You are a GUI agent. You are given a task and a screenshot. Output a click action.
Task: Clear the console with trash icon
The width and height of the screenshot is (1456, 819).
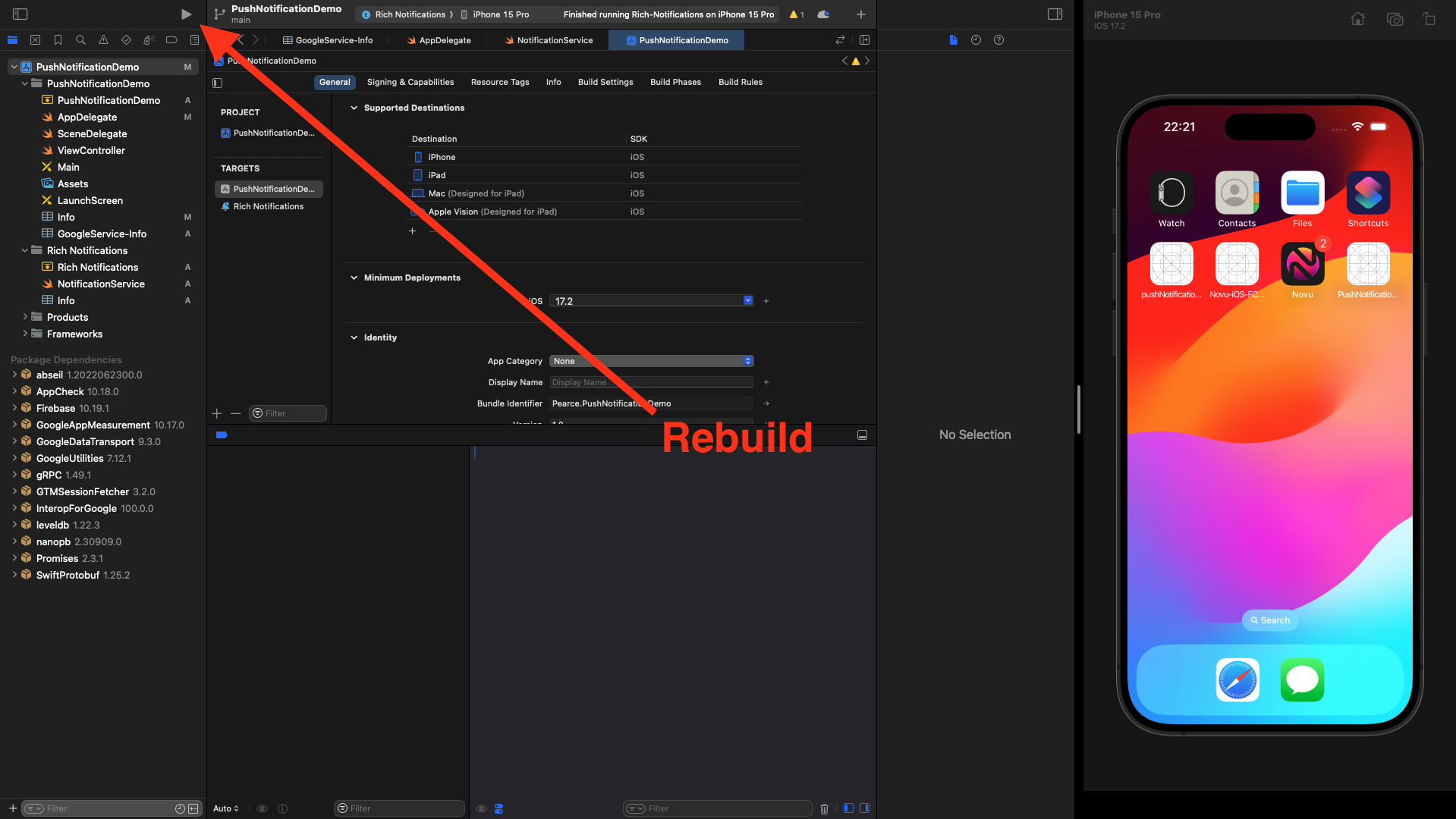825,808
